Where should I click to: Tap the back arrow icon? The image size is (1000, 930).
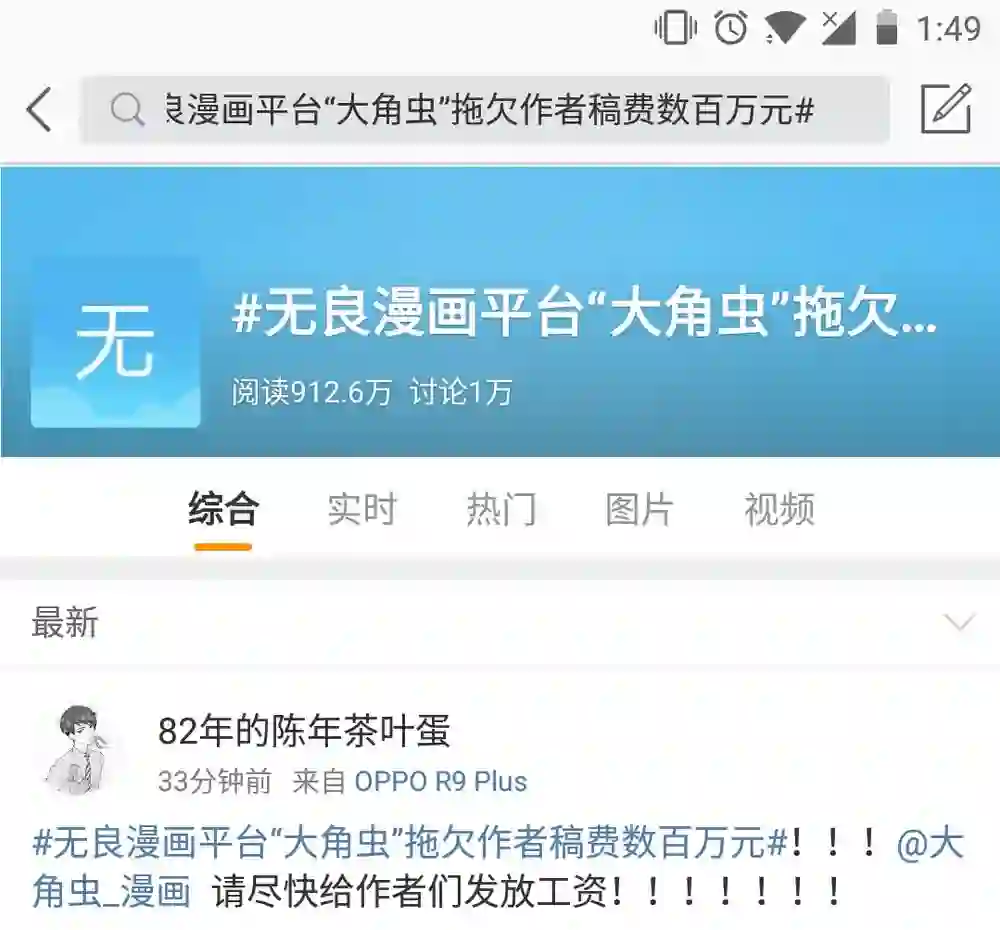pos(39,110)
